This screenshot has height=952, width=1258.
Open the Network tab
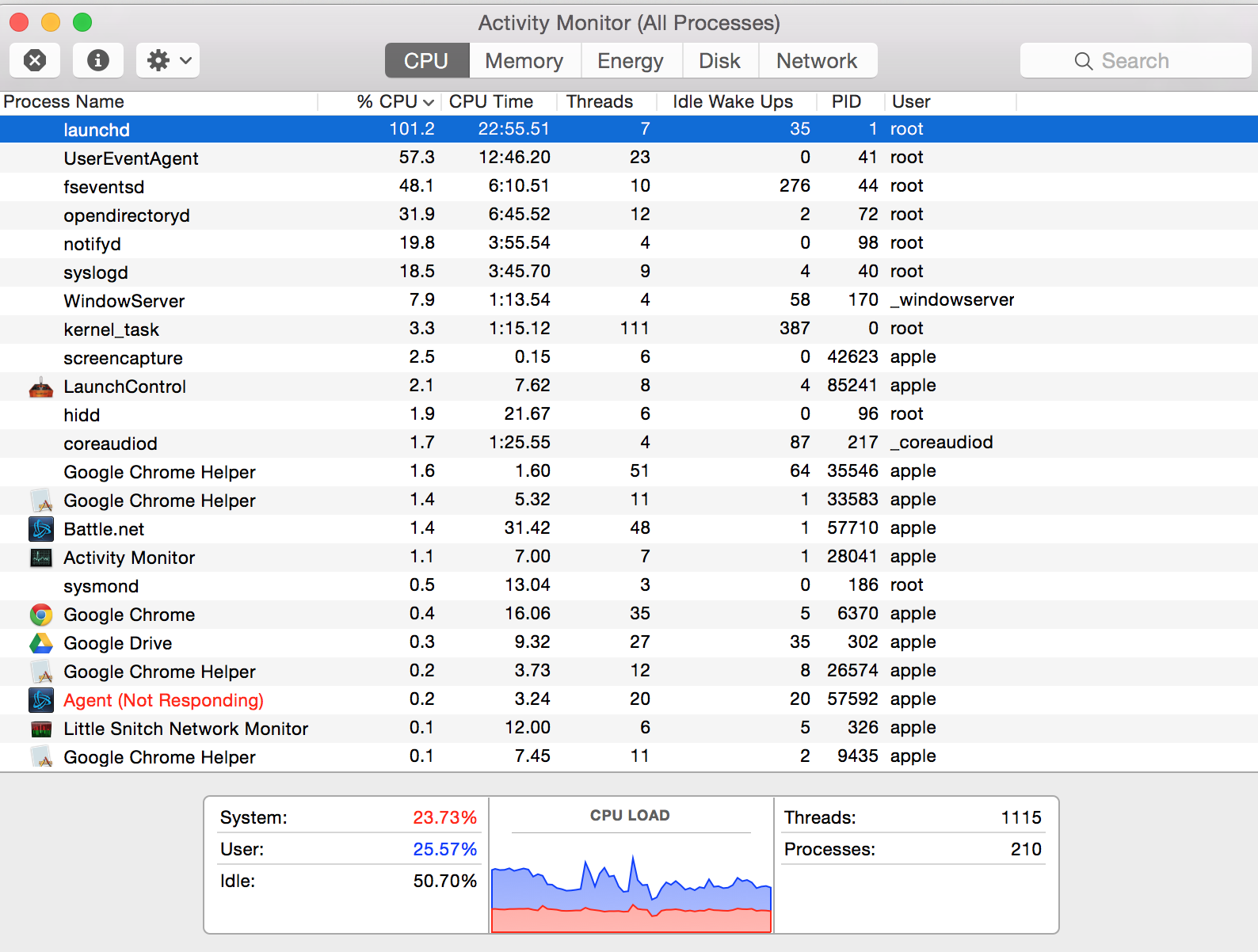(817, 61)
